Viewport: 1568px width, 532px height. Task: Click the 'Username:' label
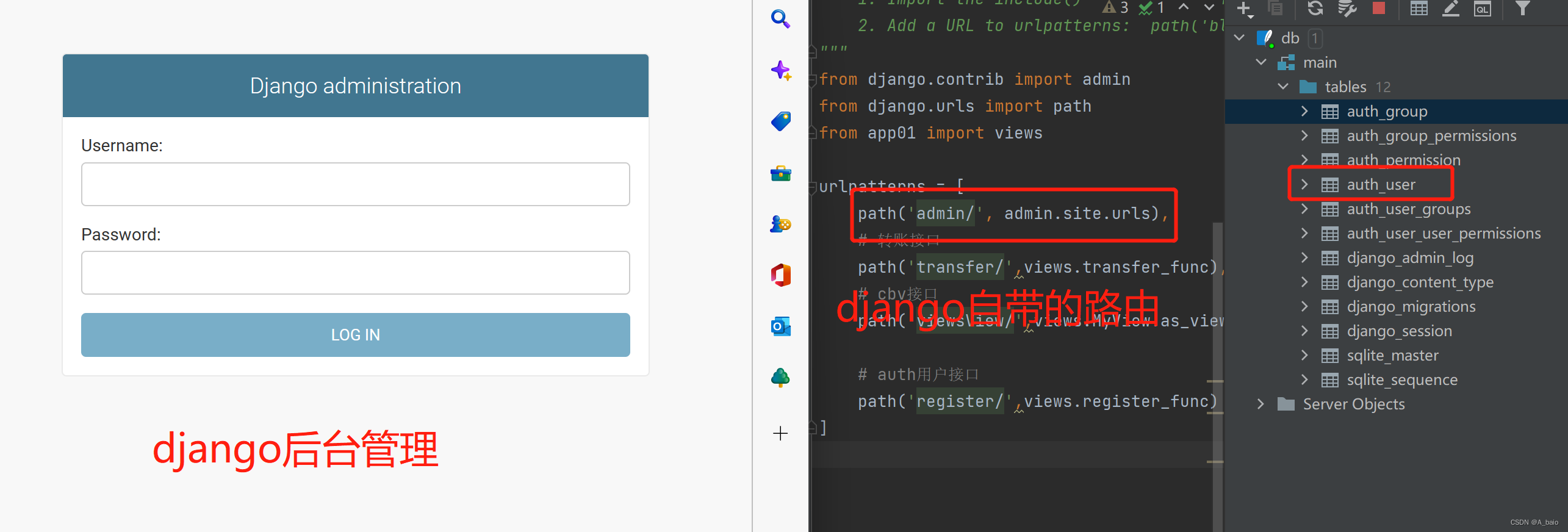122,146
